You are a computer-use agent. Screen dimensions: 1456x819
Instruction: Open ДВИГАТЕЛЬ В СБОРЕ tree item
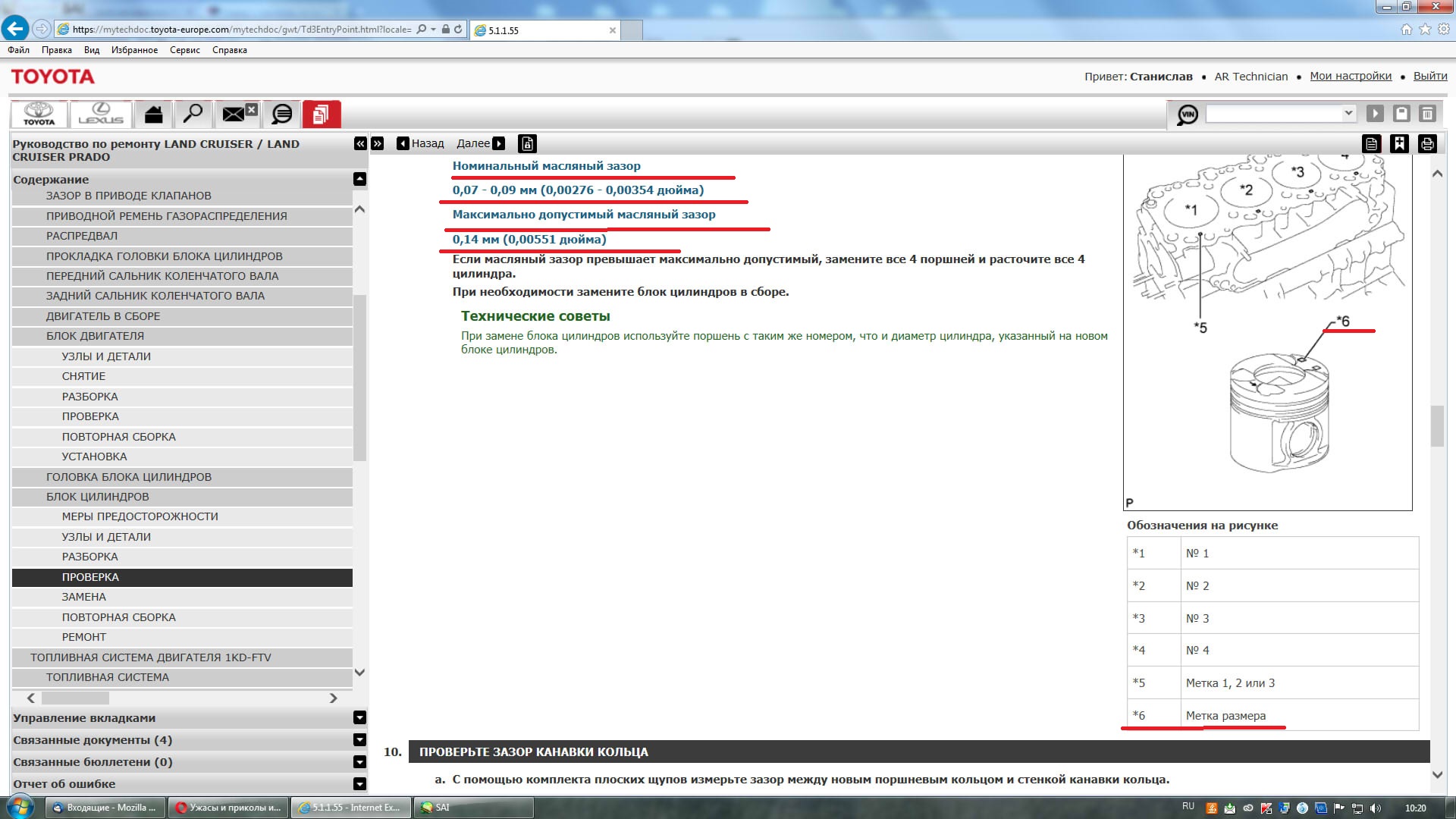182,316
